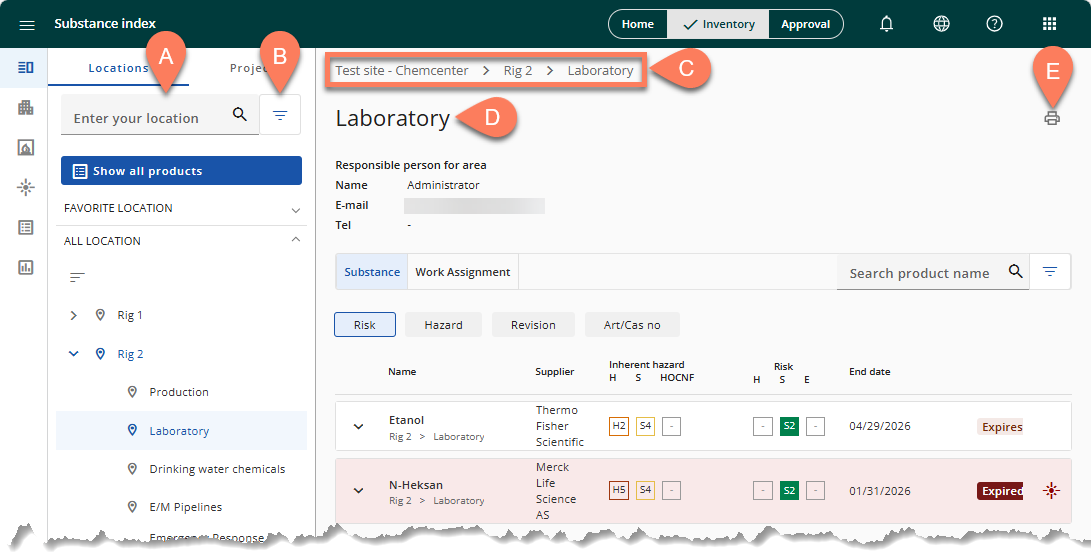
Task: Open the hamburger main menu
Action: click(x=27, y=24)
